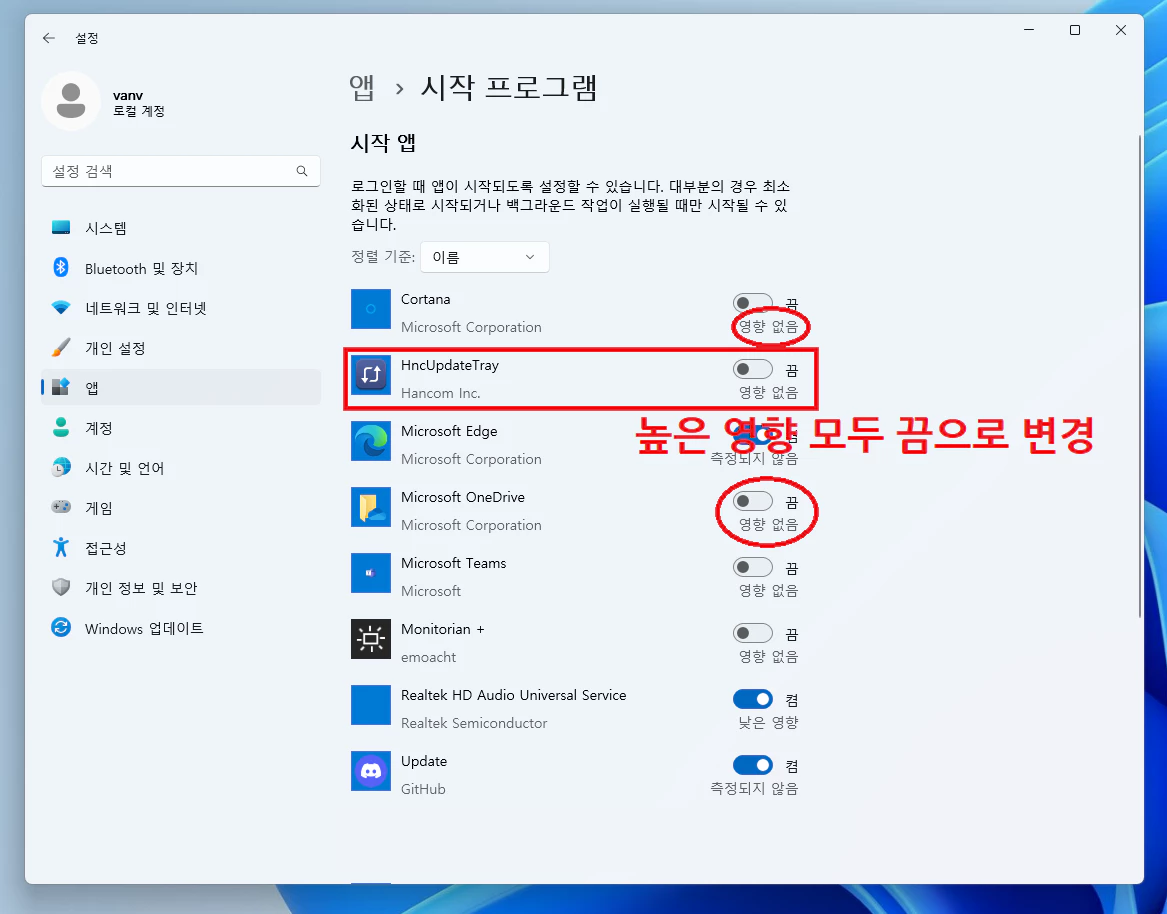The width and height of the screenshot is (1167, 914).
Task: Click the 낮은 영향 impact label
Action: [x=768, y=722]
